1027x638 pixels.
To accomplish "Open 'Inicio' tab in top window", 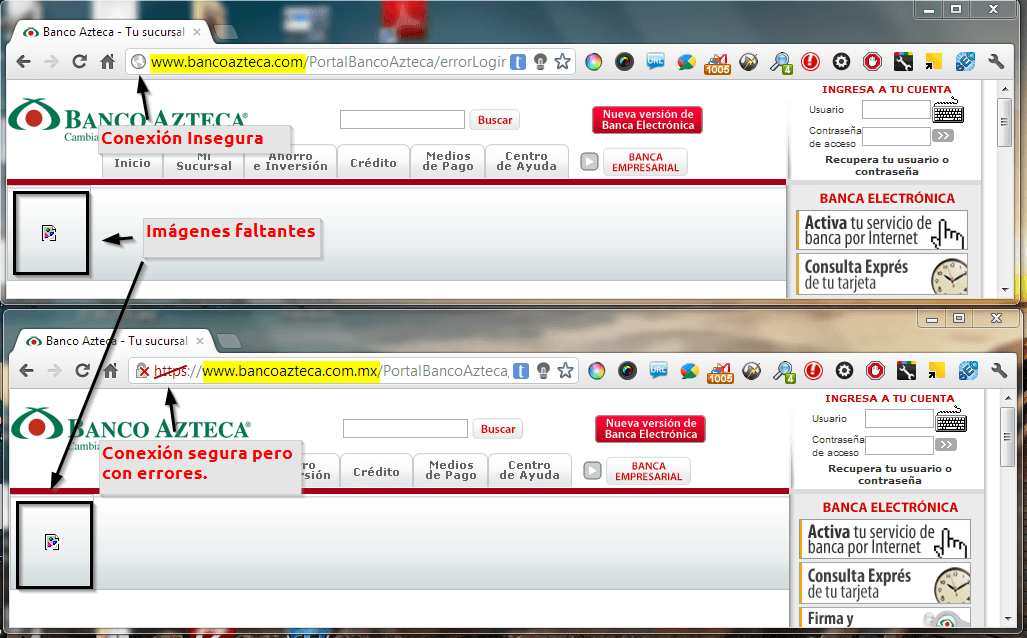I will pos(132,163).
